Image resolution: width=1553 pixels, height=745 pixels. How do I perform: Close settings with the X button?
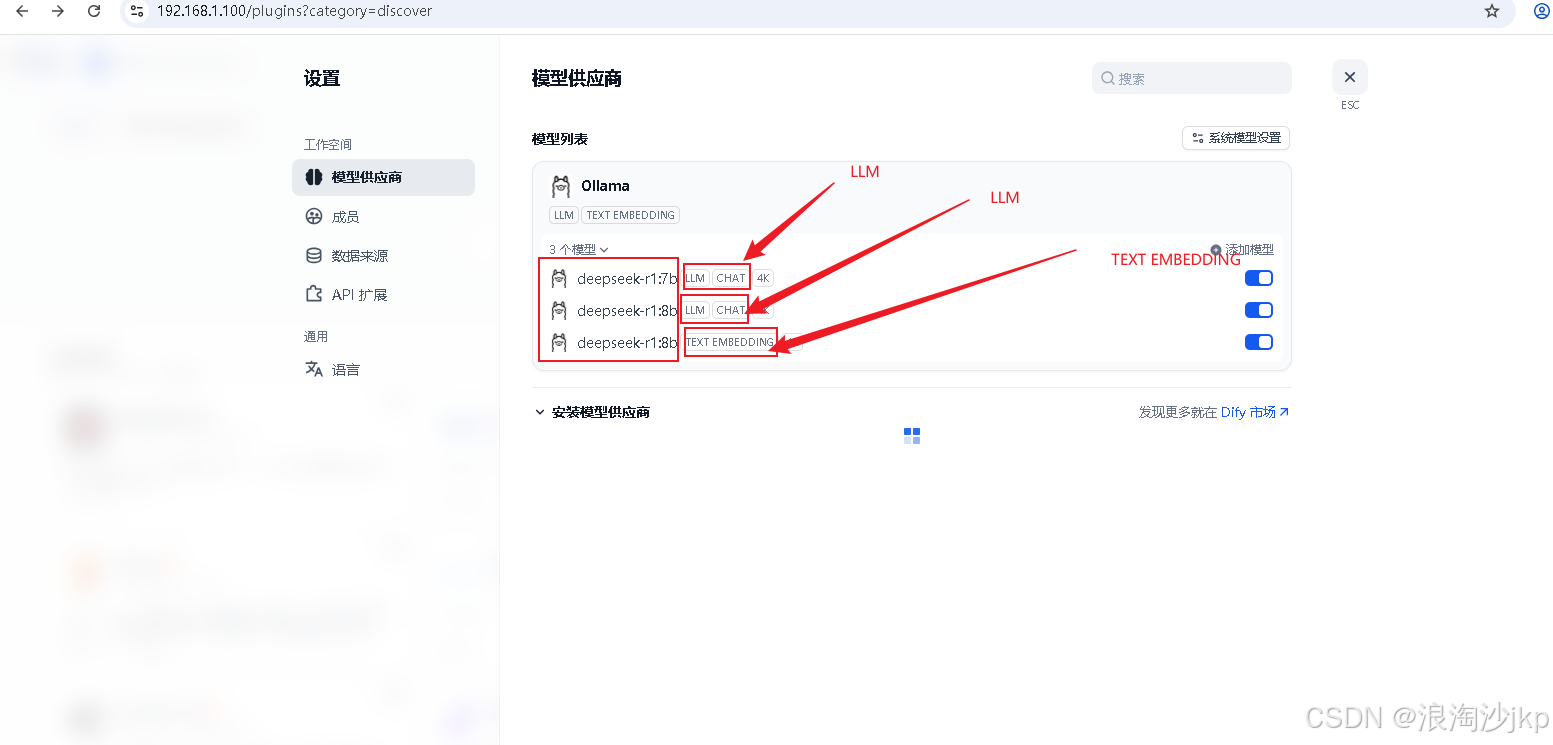(1349, 77)
